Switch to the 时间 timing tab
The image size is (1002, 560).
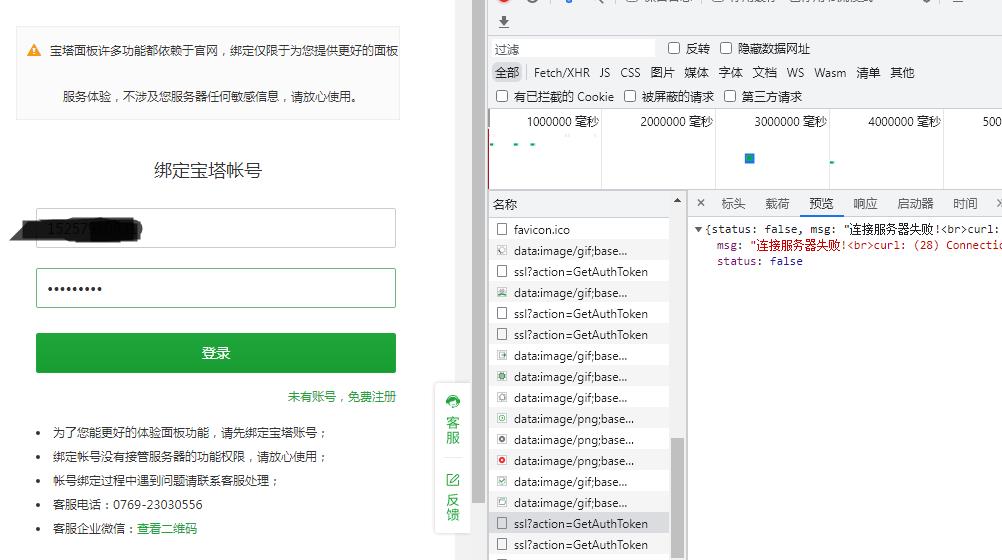[x=965, y=203]
